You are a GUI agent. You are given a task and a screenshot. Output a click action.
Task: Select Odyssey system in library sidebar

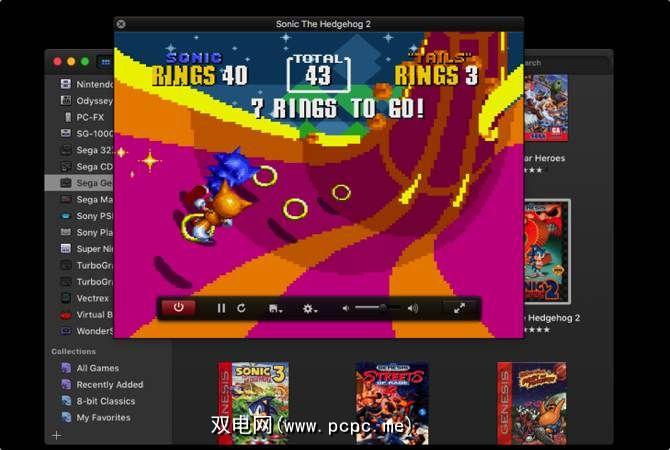[x=86, y=100]
